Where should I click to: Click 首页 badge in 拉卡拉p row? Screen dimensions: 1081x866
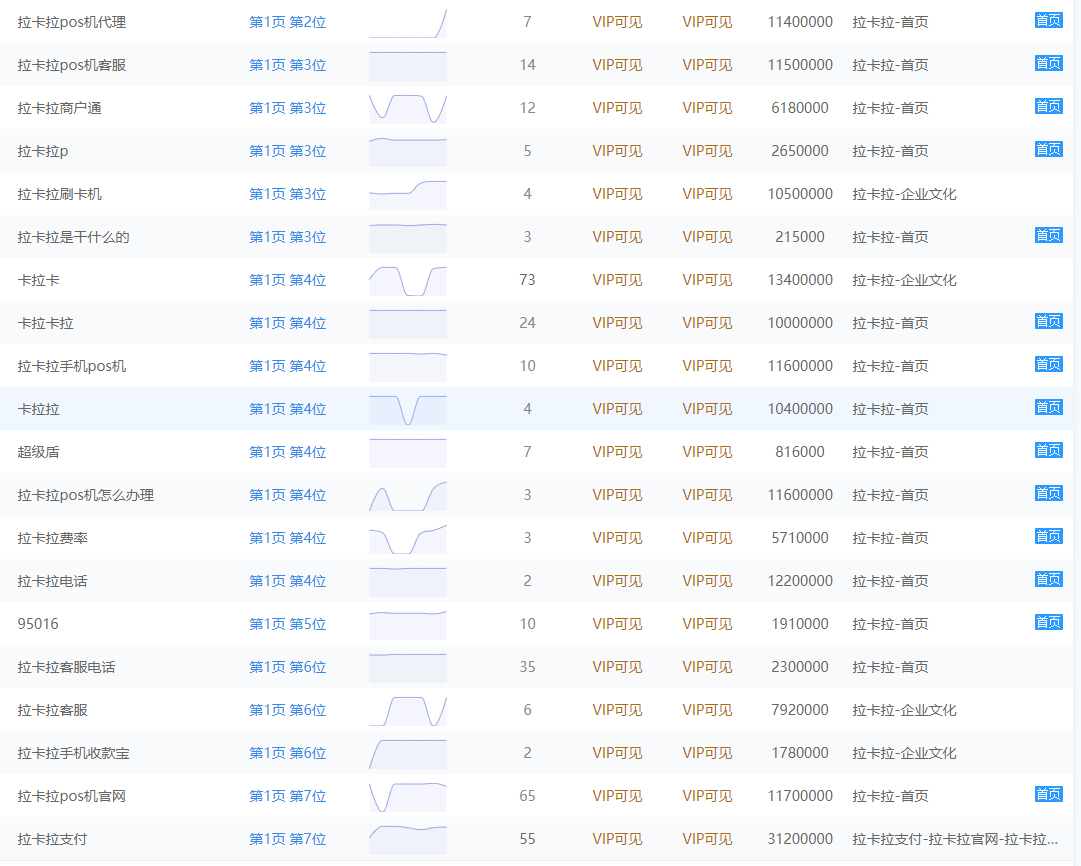(1049, 149)
